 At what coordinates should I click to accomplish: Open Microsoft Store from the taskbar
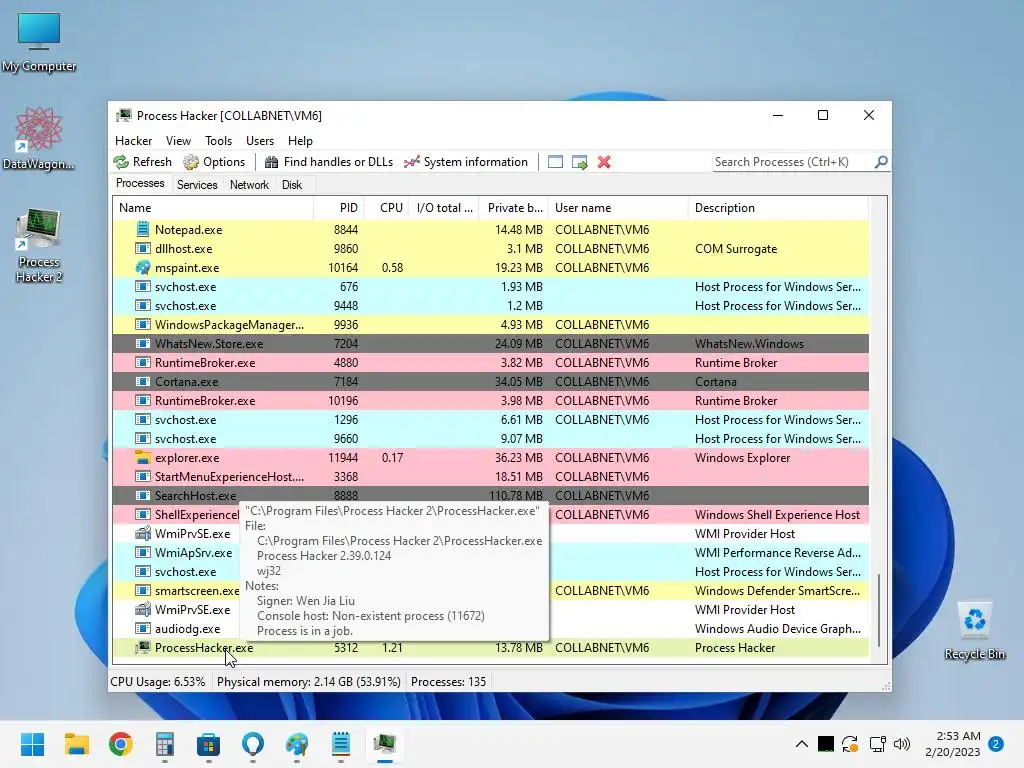point(208,744)
